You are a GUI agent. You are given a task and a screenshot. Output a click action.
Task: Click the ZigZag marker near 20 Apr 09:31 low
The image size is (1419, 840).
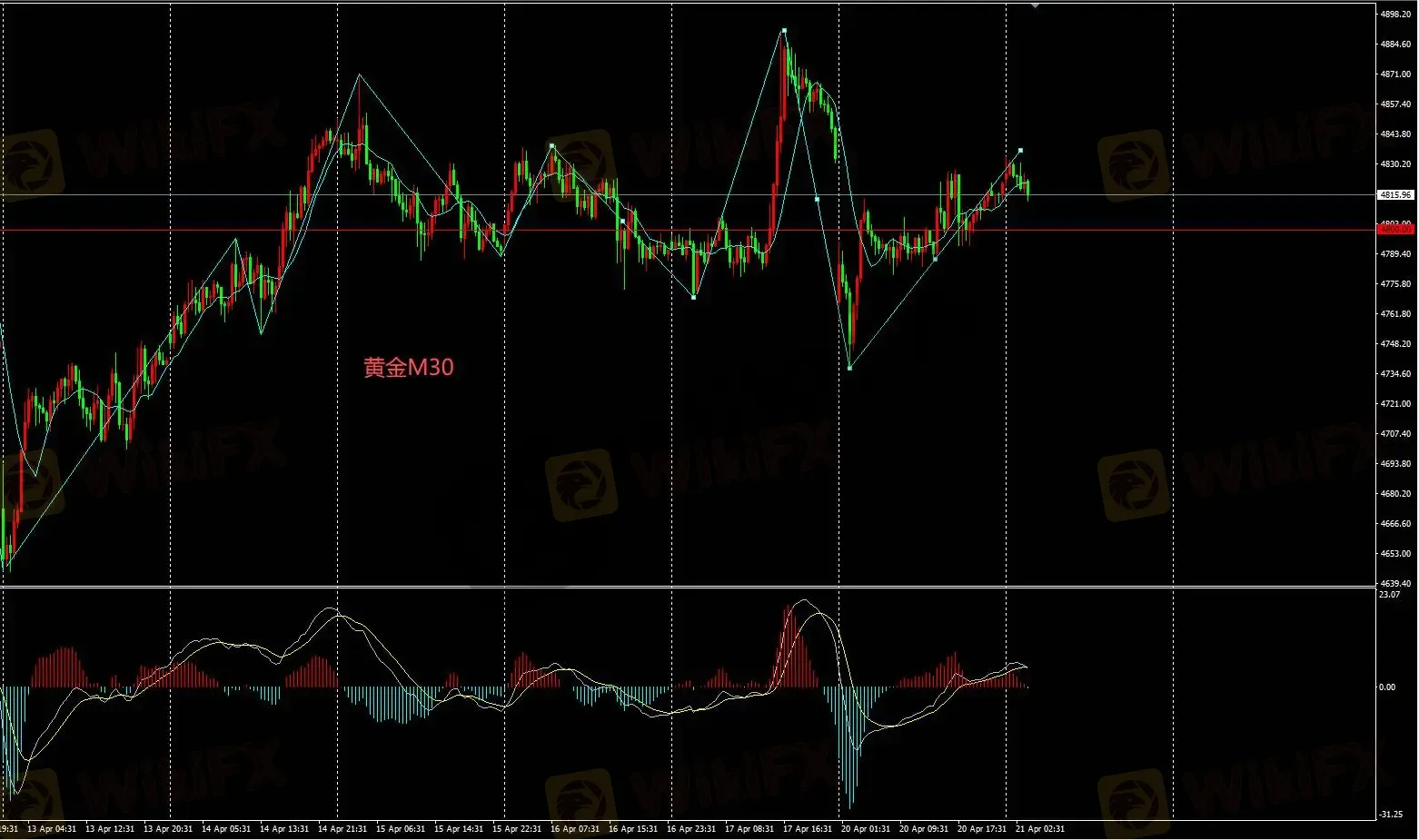pyautogui.click(x=935, y=260)
